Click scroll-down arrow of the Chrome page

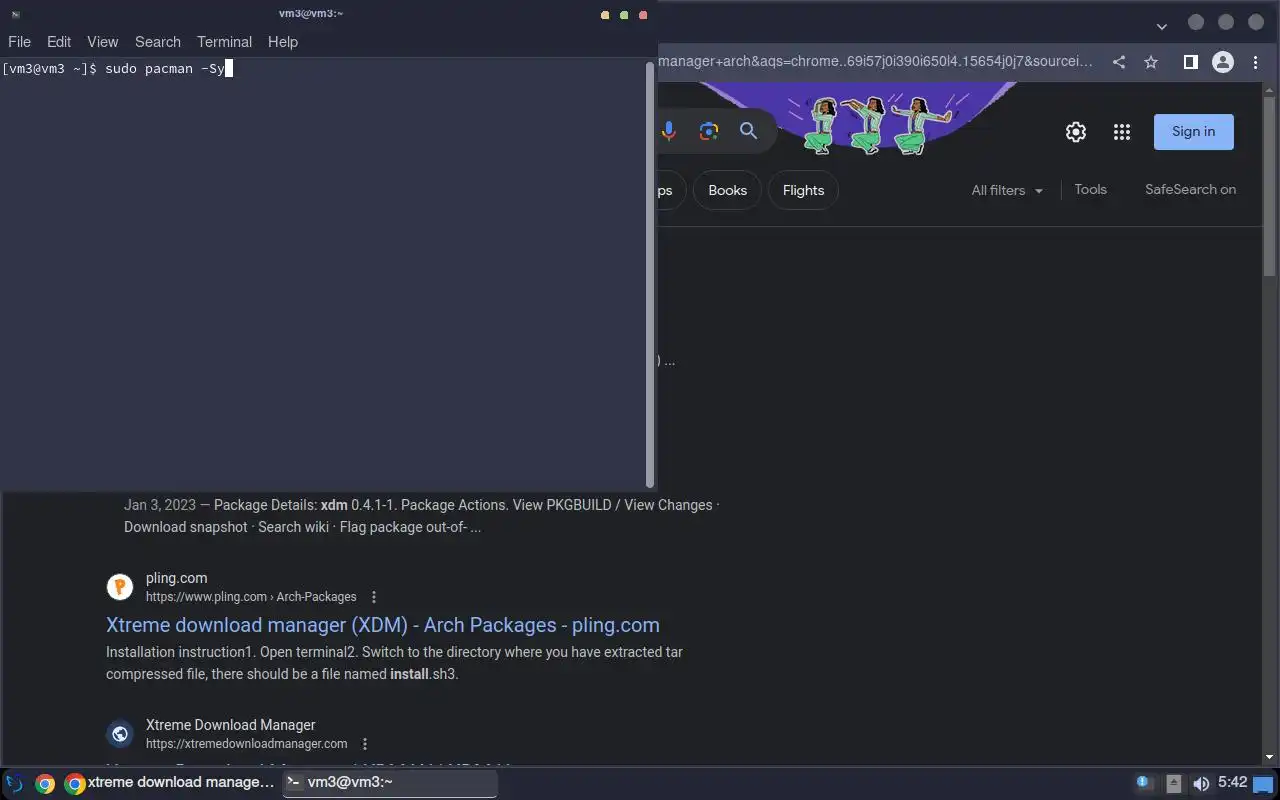point(1270,758)
